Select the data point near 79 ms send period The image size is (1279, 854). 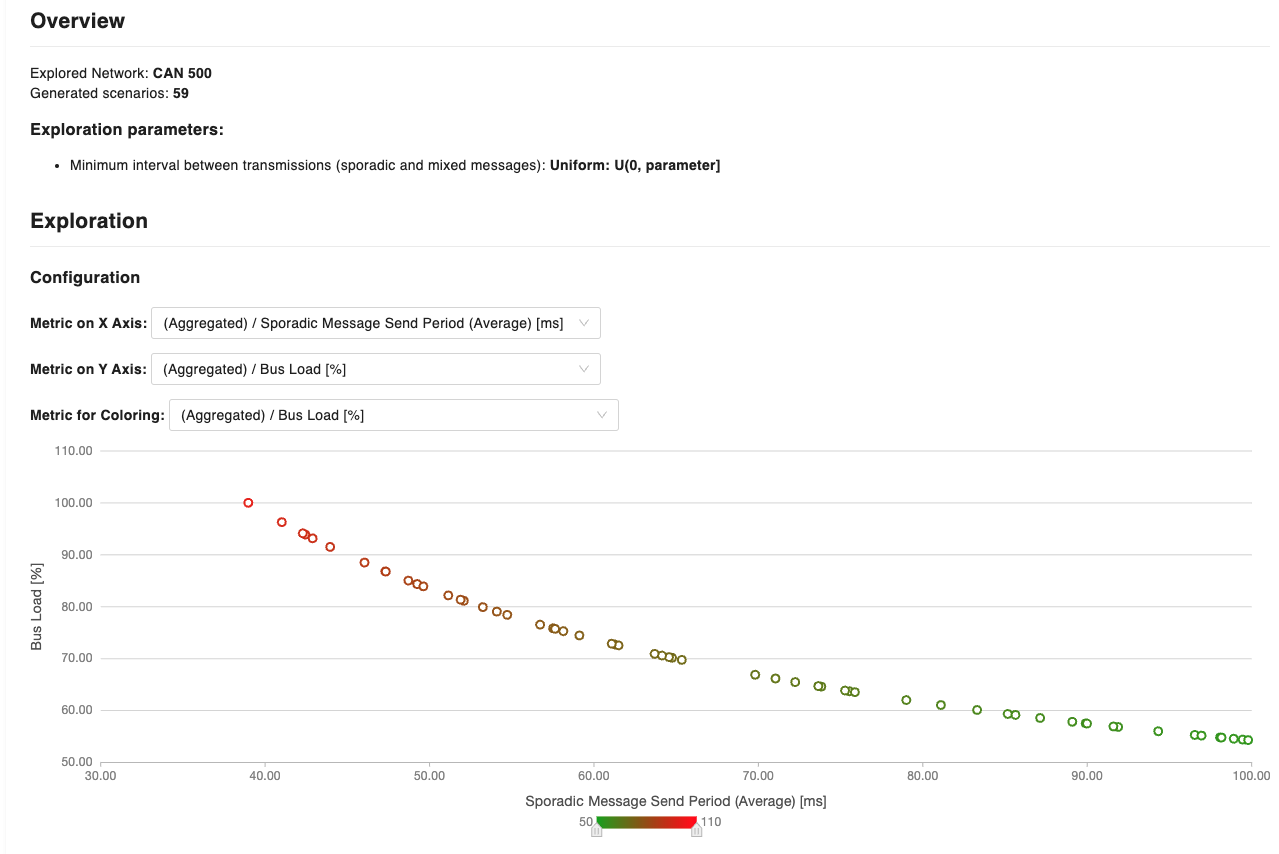pyautogui.click(x=906, y=700)
